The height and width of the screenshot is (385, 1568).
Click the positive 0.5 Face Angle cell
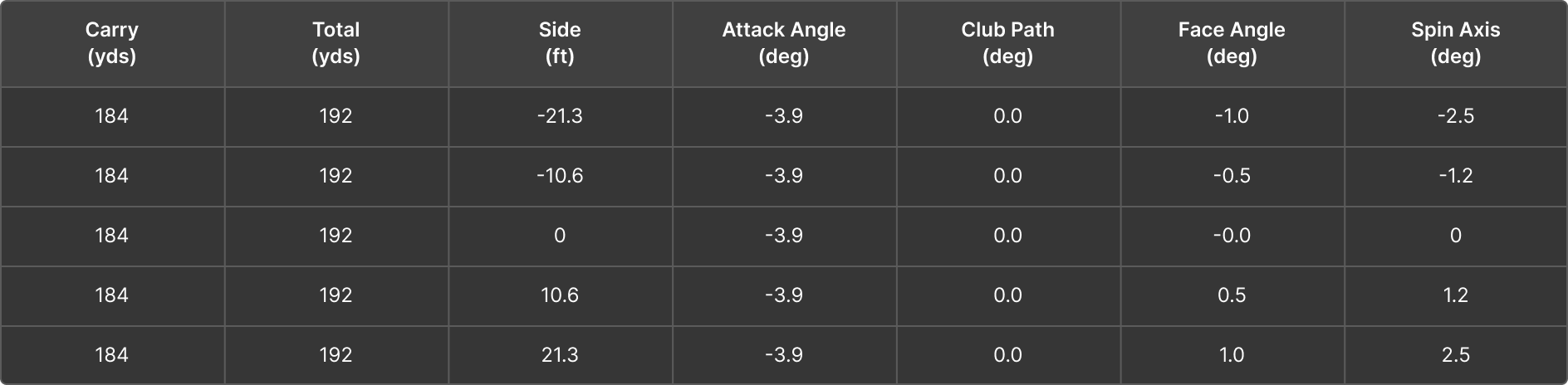1232,295
